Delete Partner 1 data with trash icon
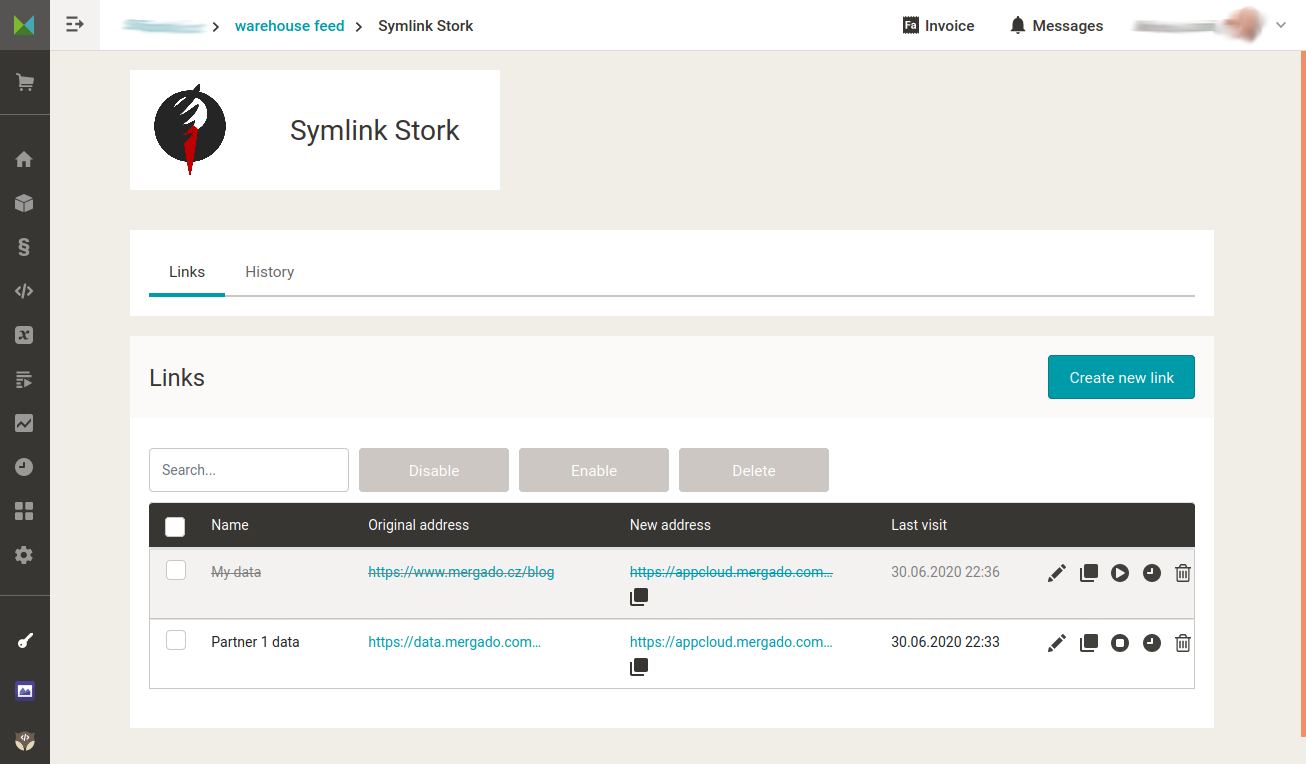The height and width of the screenshot is (764, 1306). pyautogui.click(x=1183, y=643)
